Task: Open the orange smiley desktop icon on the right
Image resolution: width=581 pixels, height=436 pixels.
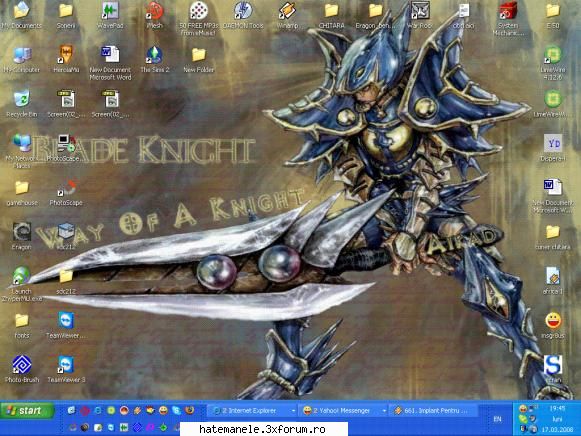Action: click(552, 325)
